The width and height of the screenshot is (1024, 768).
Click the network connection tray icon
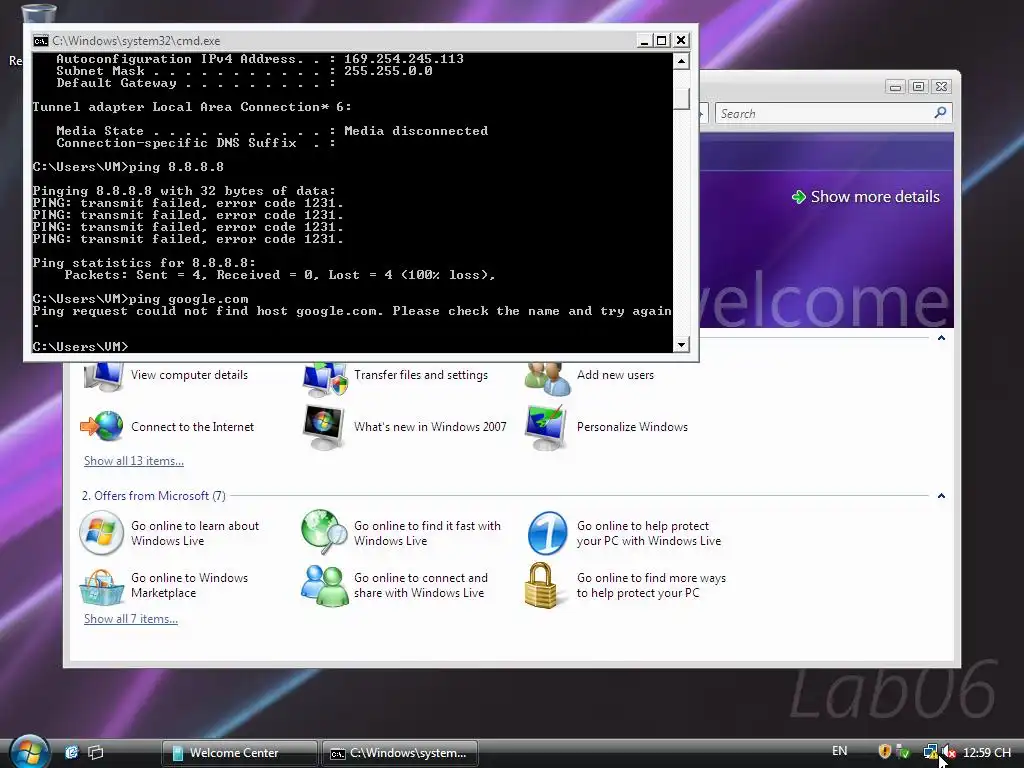[x=931, y=752]
